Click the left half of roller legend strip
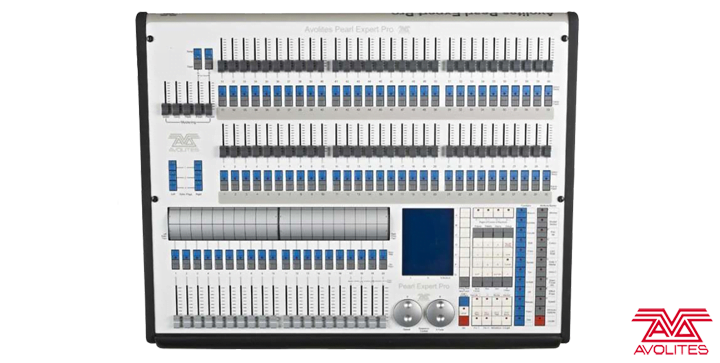Viewport: 720px width, 363px height. (223, 223)
